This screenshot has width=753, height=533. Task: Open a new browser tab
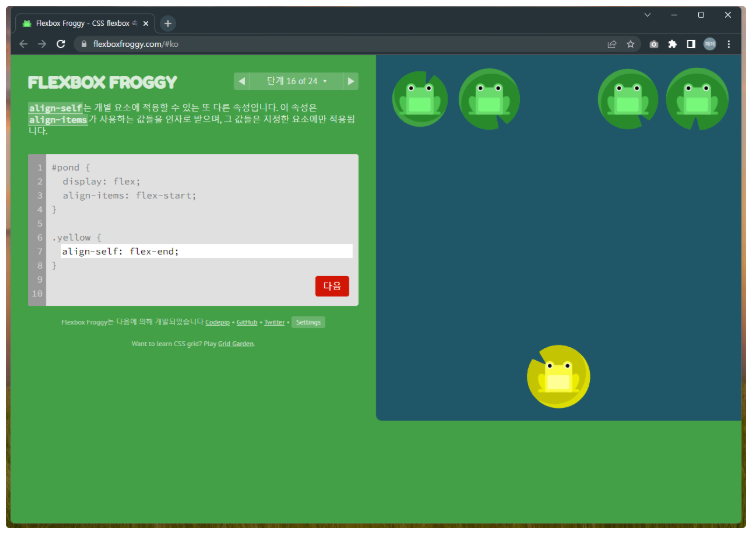[x=168, y=23]
